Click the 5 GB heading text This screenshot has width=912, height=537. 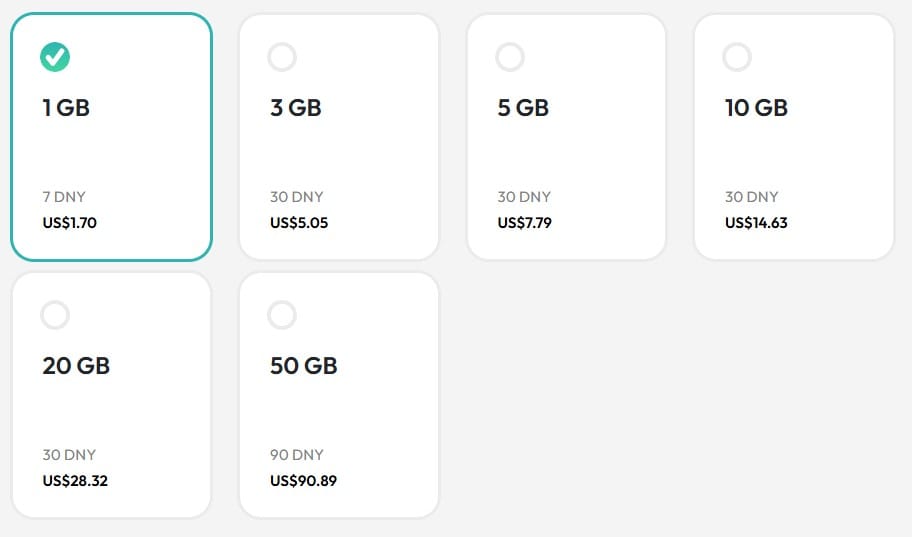click(x=523, y=108)
